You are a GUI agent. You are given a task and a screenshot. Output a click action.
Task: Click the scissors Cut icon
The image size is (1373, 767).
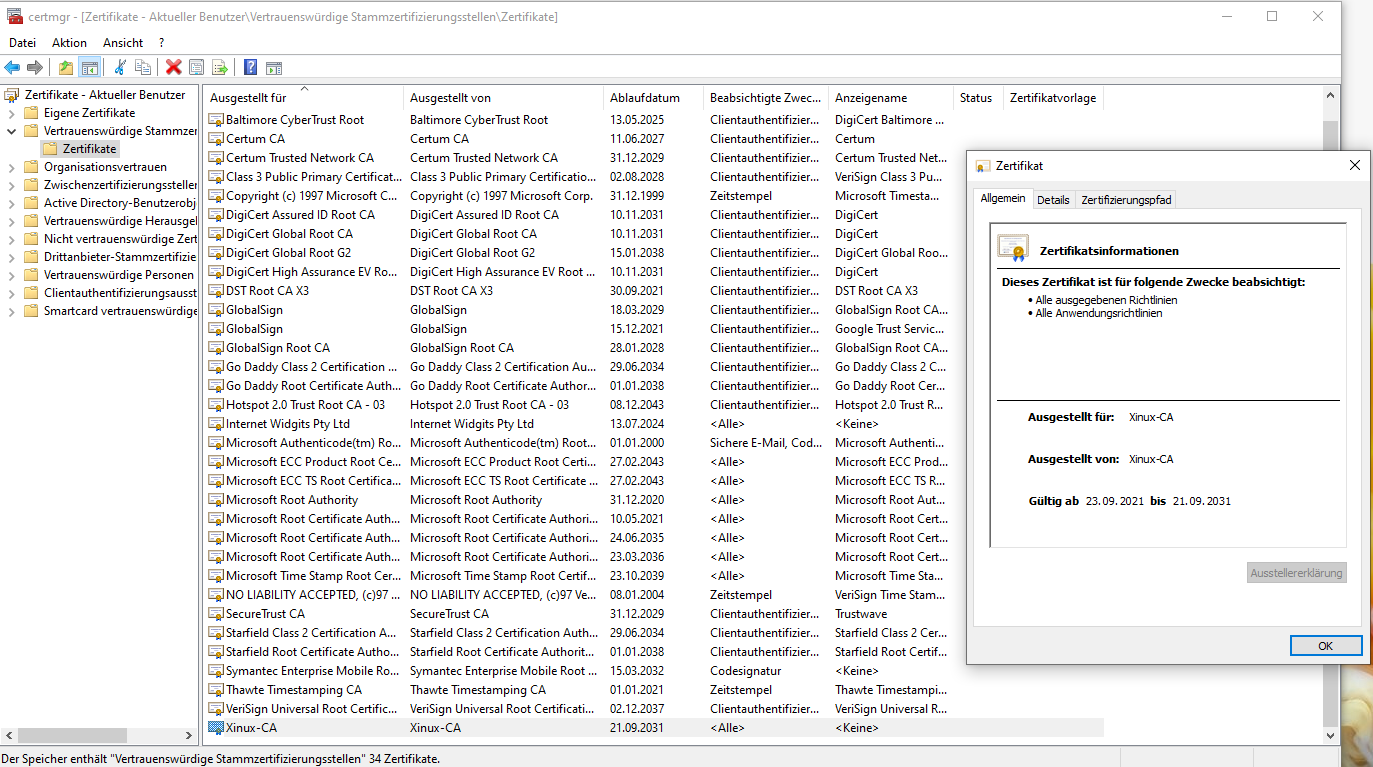click(x=120, y=67)
